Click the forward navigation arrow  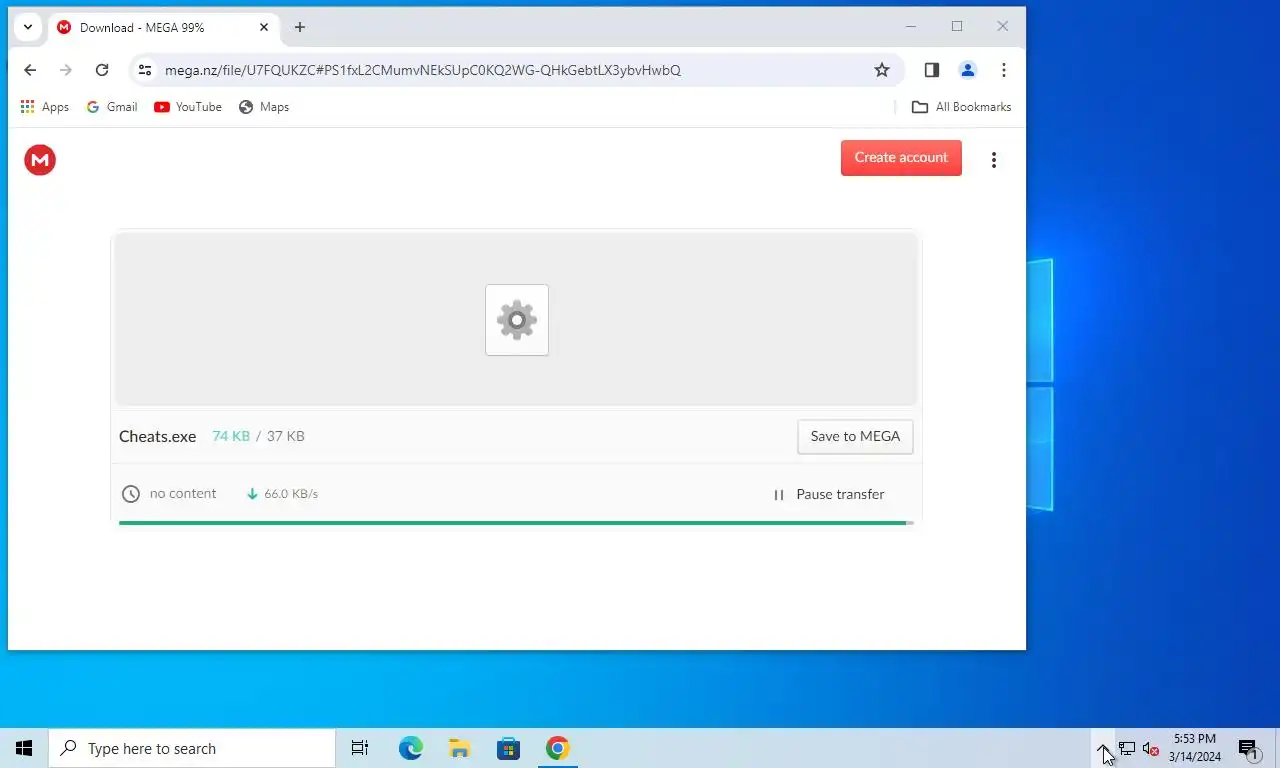(x=66, y=70)
